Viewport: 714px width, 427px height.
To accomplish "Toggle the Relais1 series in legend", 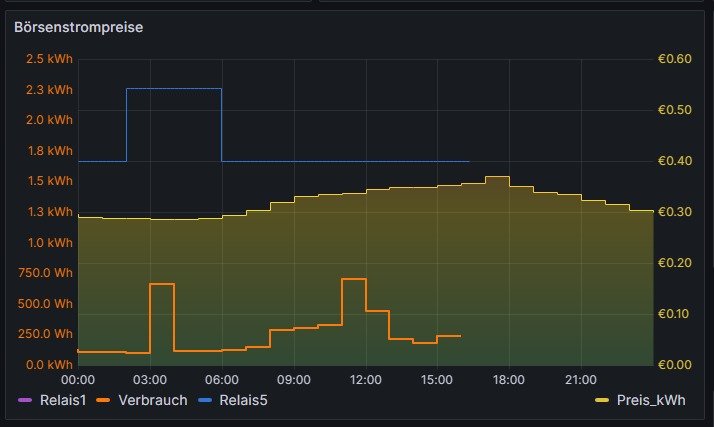I will (x=64, y=400).
